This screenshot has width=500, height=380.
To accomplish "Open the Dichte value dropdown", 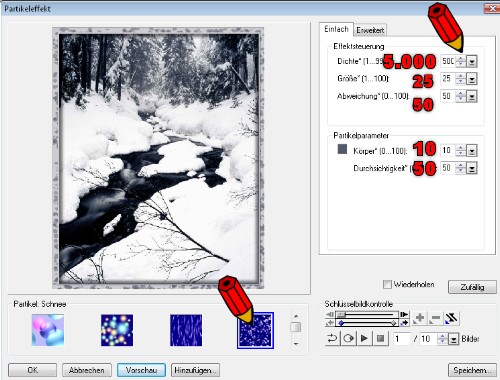I will tap(472, 62).
